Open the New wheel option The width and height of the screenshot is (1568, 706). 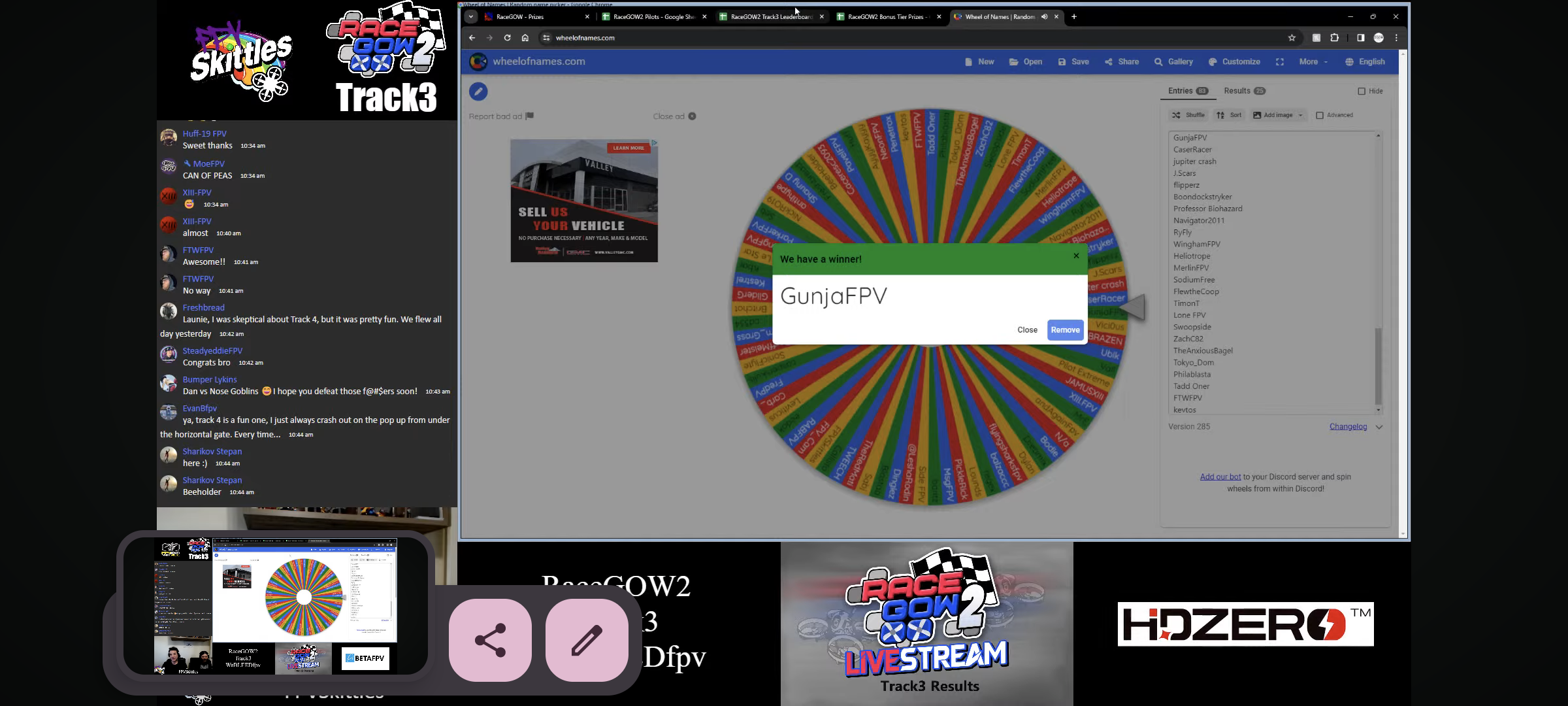click(979, 62)
